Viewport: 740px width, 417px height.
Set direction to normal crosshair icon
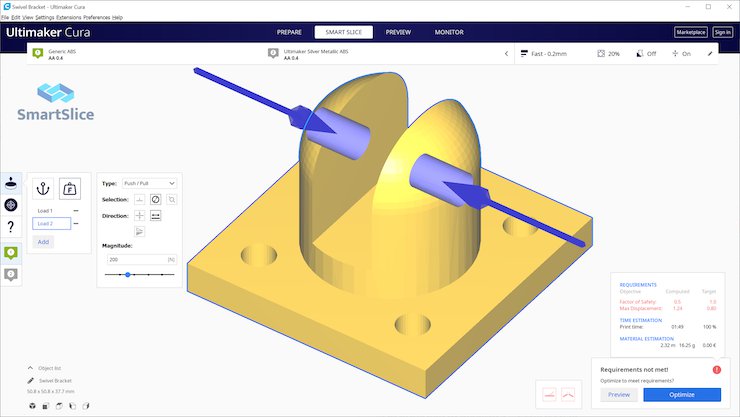[x=140, y=216]
